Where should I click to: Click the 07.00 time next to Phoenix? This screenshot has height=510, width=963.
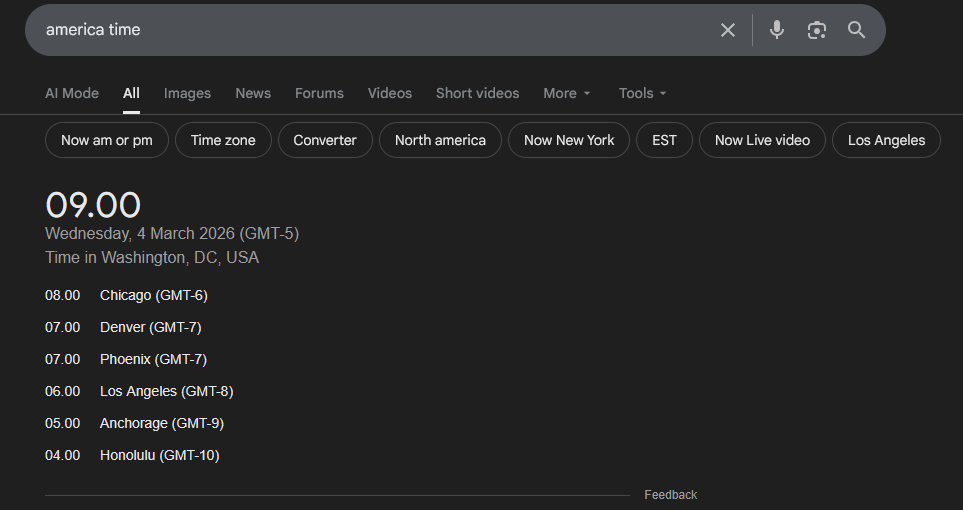click(x=63, y=359)
